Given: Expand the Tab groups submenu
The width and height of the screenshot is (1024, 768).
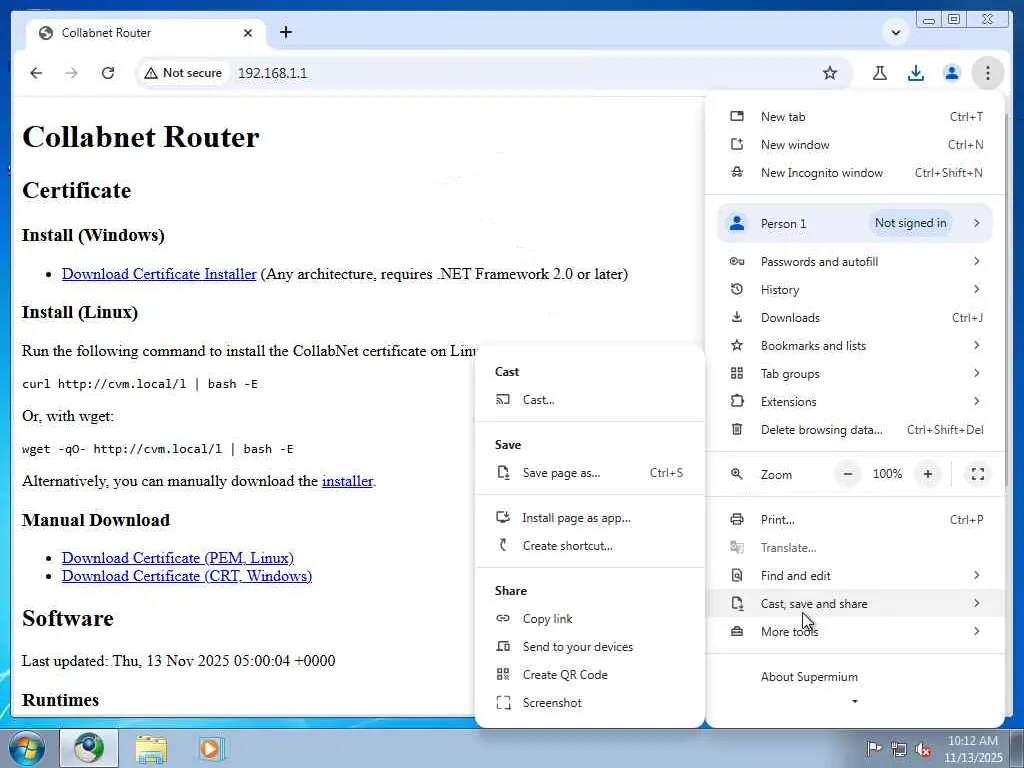Looking at the screenshot, I should click(x=856, y=374).
